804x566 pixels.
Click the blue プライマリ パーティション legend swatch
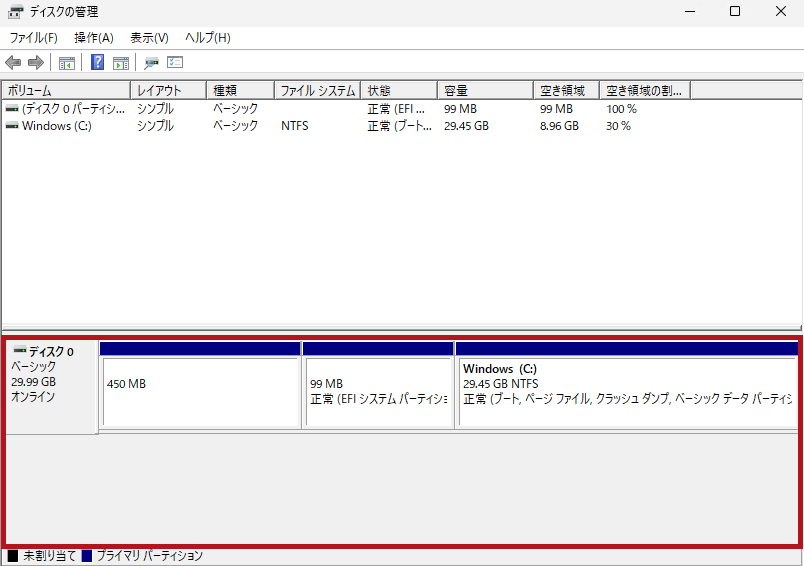87,556
